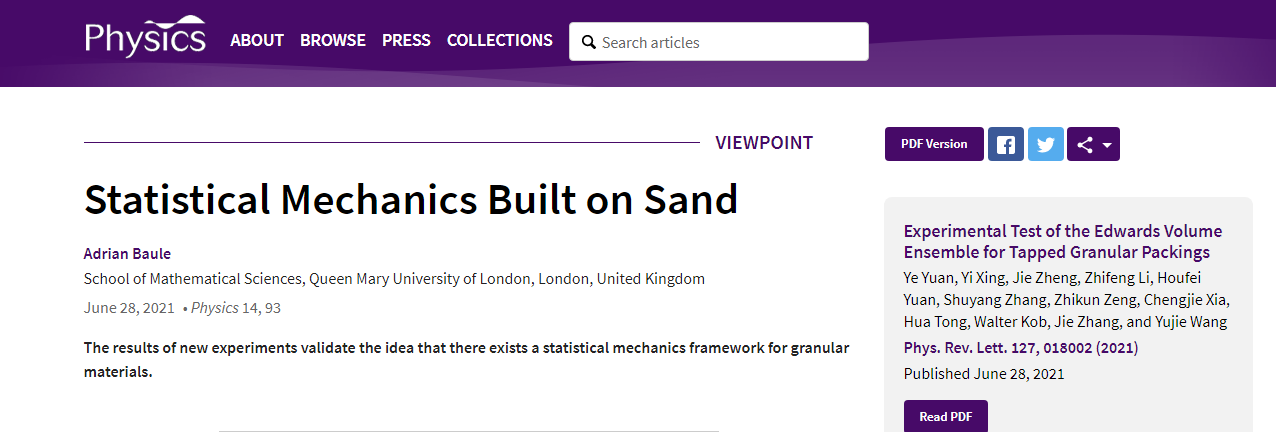Image resolution: width=1276 pixels, height=432 pixels.
Task: Open Phys. Rev. Lett. 127, 018002 citation
Action: pos(1020,348)
